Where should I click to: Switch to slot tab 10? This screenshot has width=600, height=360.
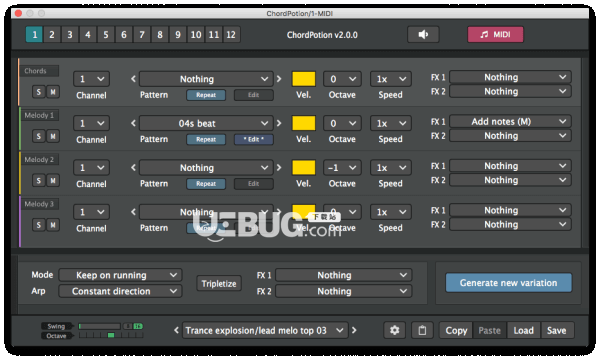(x=196, y=34)
